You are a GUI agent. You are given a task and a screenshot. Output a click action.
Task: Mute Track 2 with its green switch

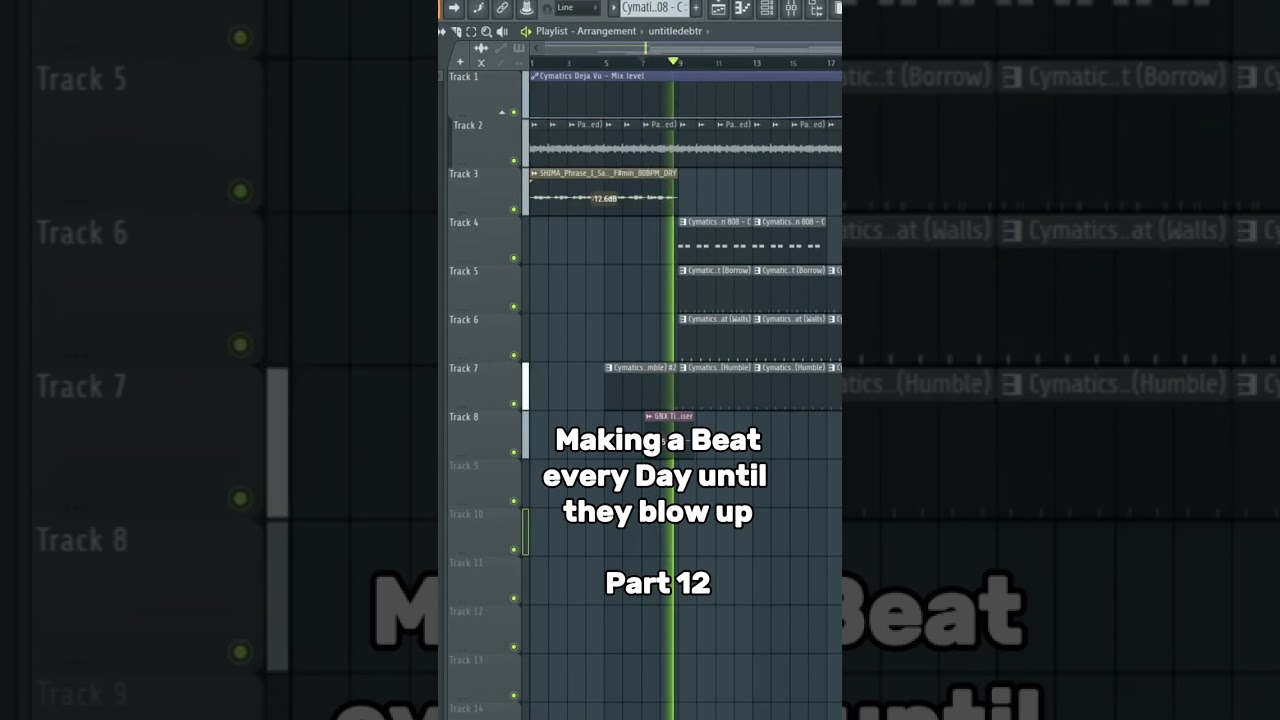point(514,160)
